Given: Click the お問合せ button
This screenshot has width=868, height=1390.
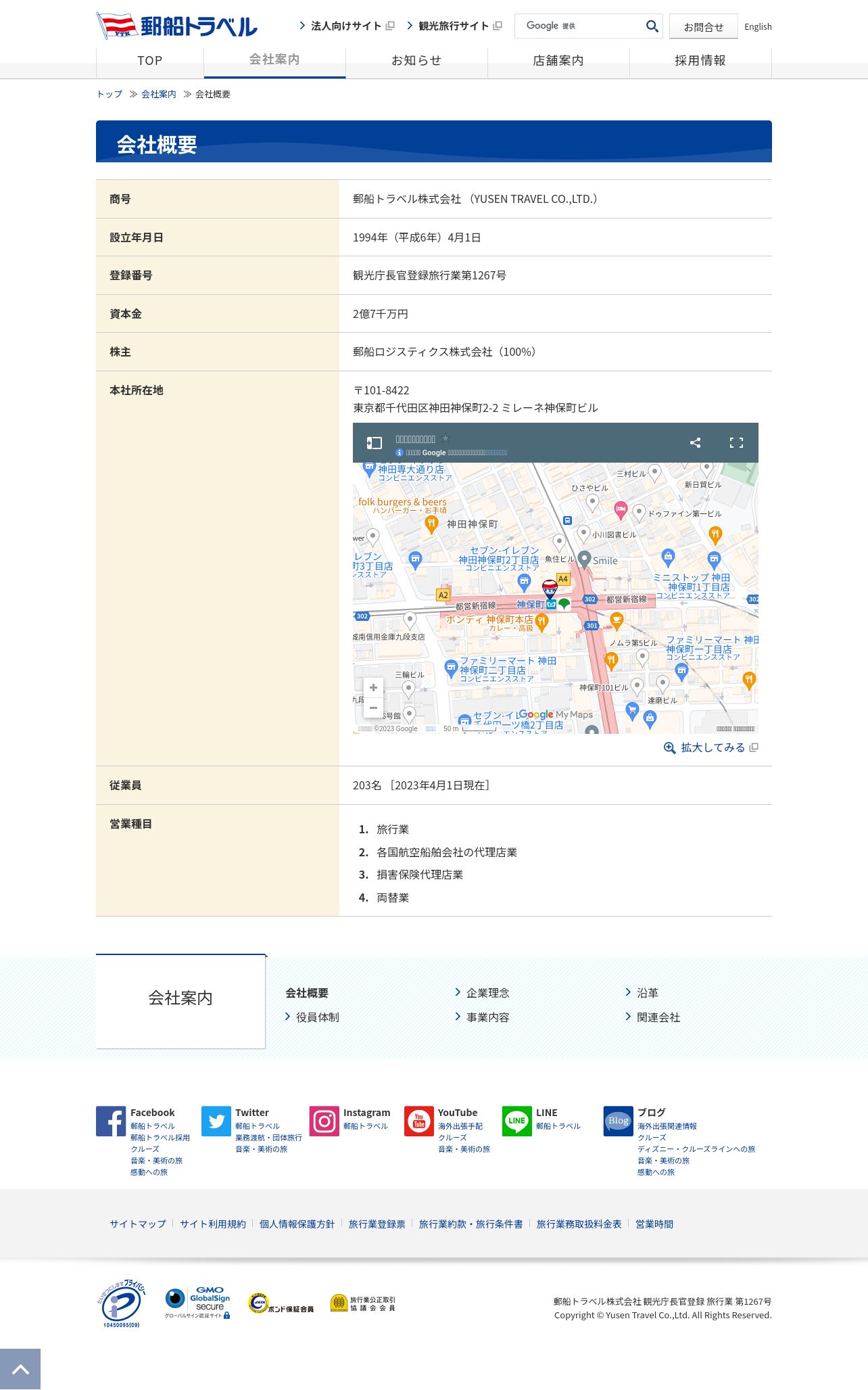Looking at the screenshot, I should point(703,27).
